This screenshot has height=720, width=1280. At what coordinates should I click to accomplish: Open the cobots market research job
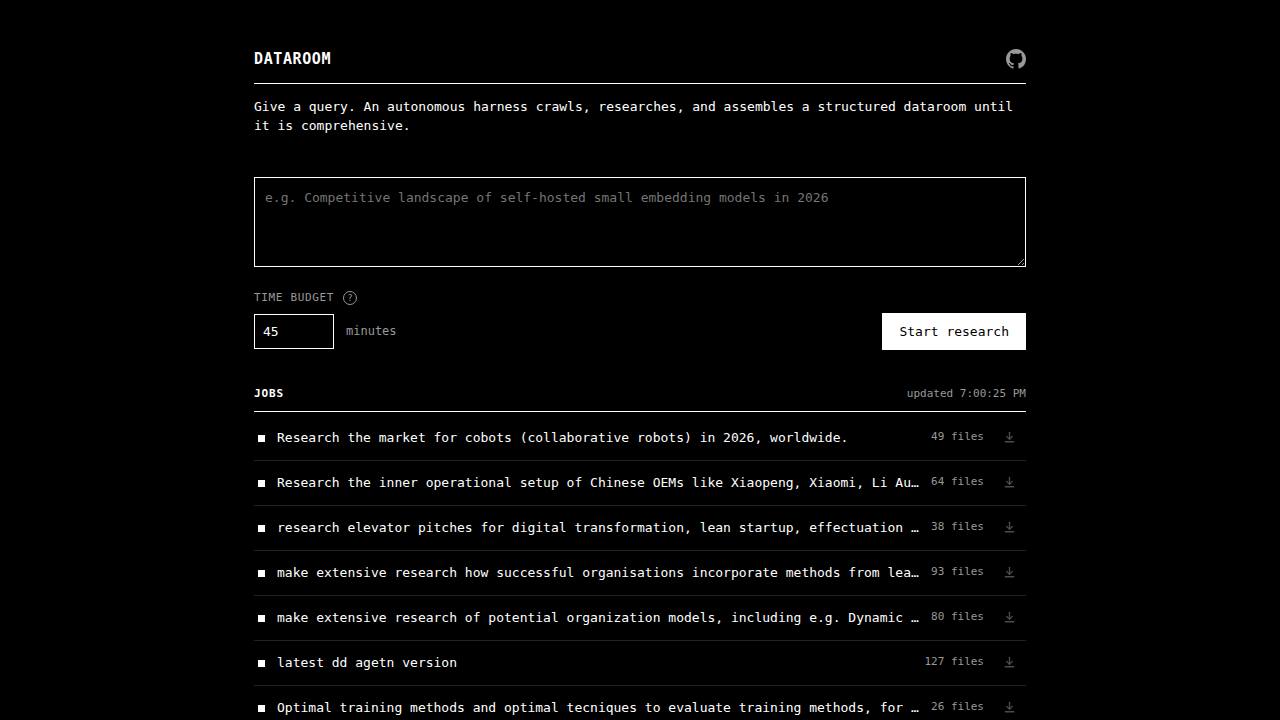coord(562,437)
